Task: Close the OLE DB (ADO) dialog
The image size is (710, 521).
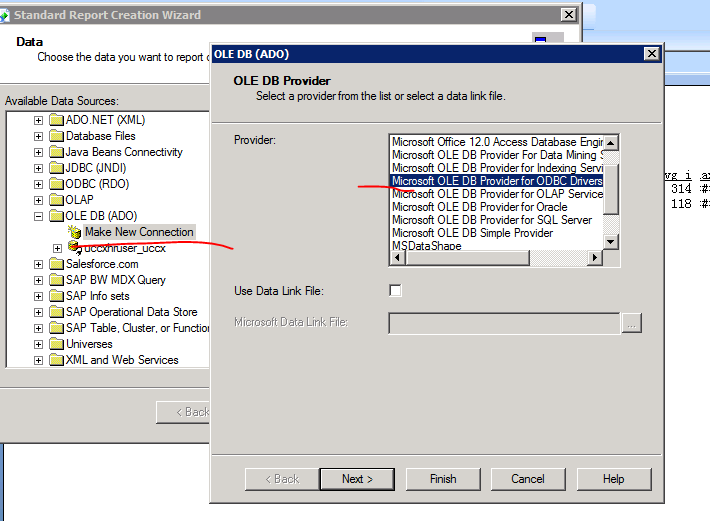Action: coord(652,54)
